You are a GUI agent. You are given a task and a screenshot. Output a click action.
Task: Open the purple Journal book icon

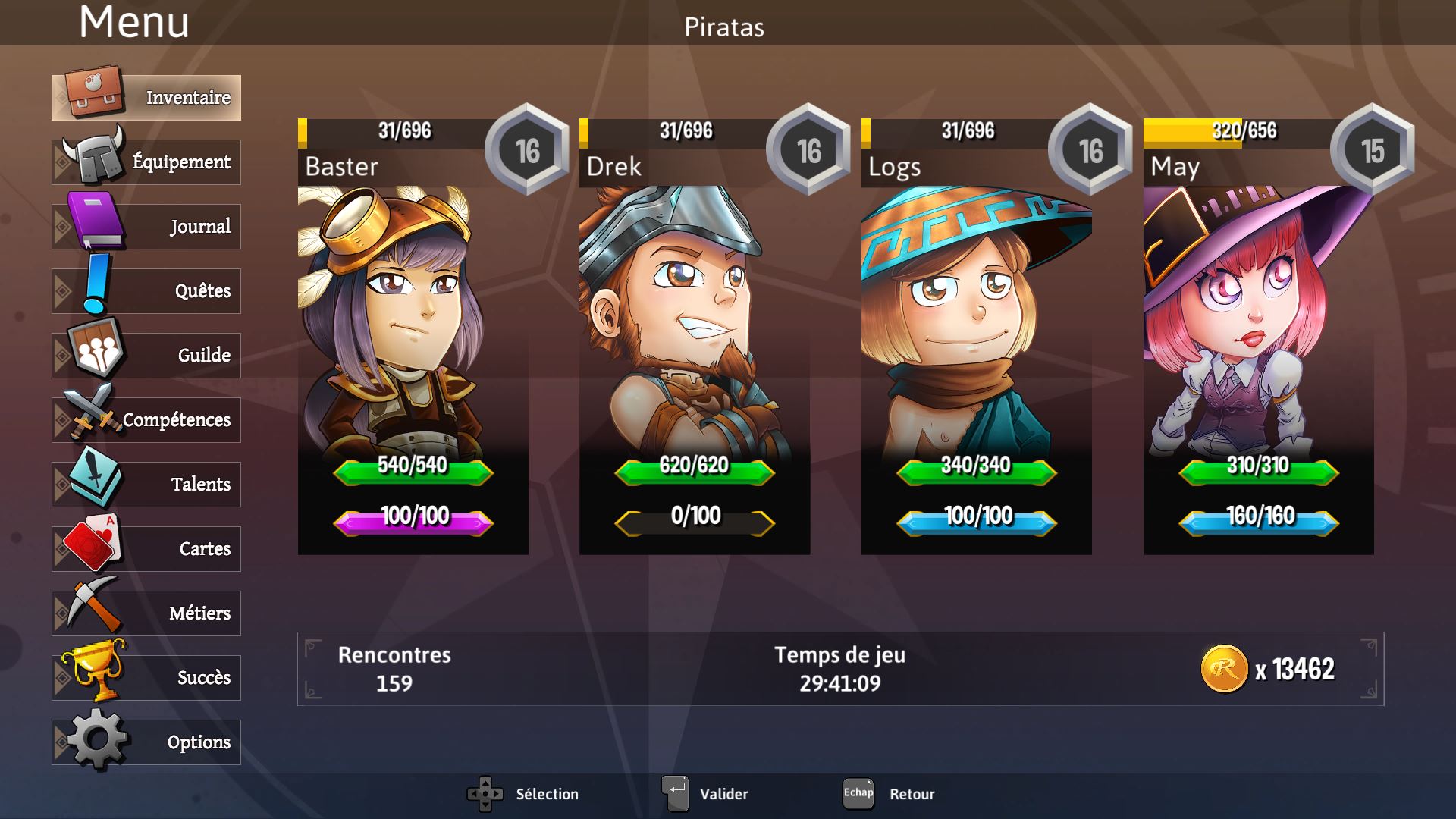tap(96, 220)
